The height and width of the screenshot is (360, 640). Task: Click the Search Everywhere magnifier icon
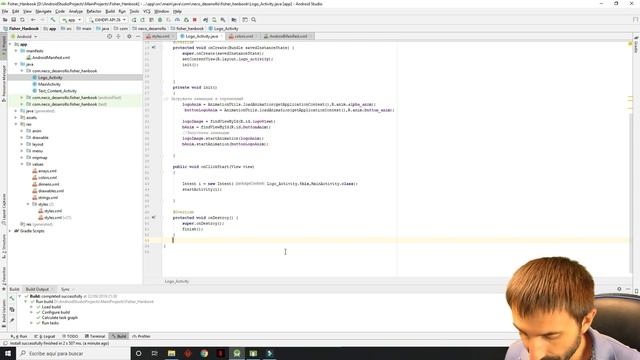pyautogui.click(x=253, y=20)
